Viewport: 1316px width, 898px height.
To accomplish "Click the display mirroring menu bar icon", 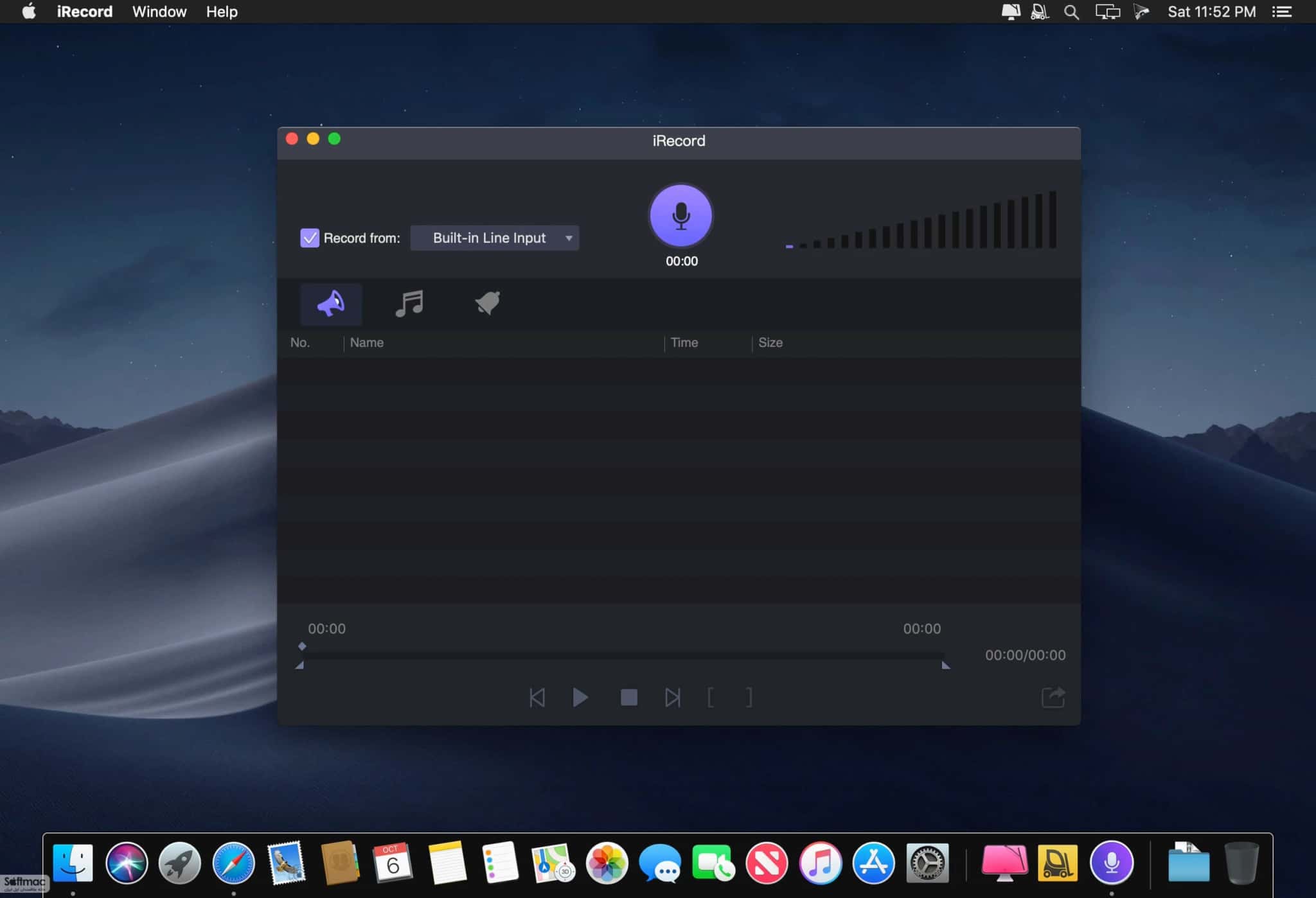I will [x=1107, y=12].
